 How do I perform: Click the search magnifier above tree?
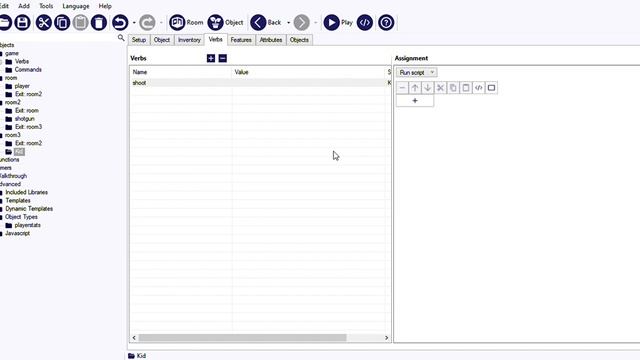(121, 38)
